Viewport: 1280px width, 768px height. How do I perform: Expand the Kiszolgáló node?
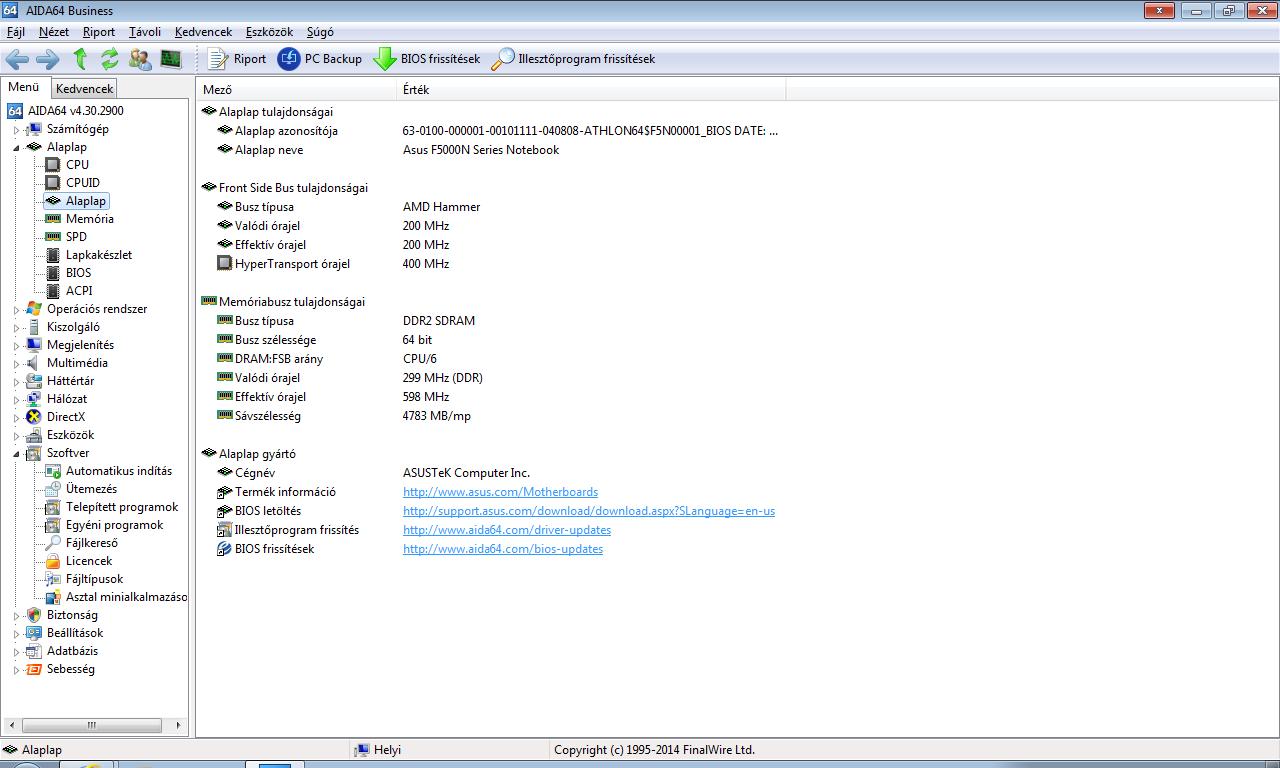[16, 327]
